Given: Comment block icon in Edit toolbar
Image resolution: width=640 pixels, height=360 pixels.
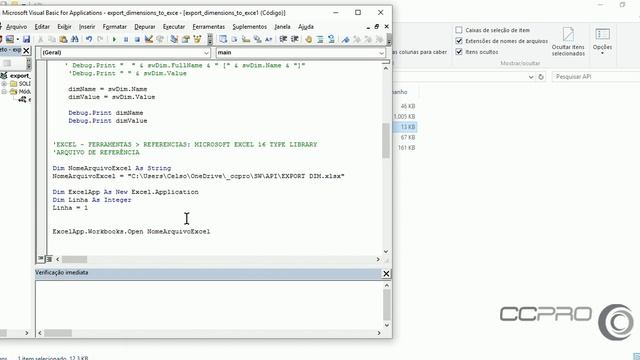Looking at the screenshot, I should tap(320, 39).
